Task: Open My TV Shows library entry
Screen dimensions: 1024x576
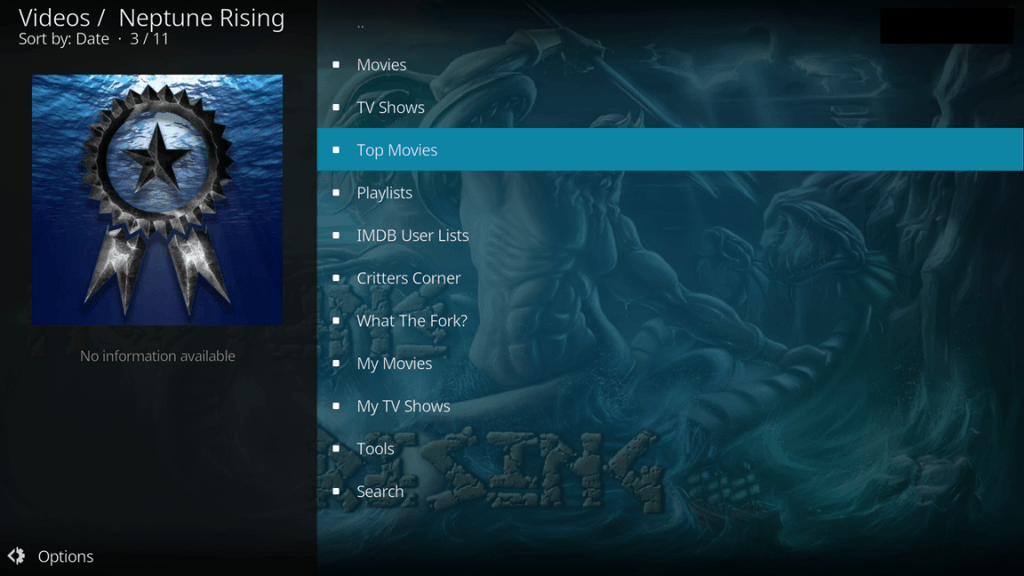Action: tap(670, 406)
